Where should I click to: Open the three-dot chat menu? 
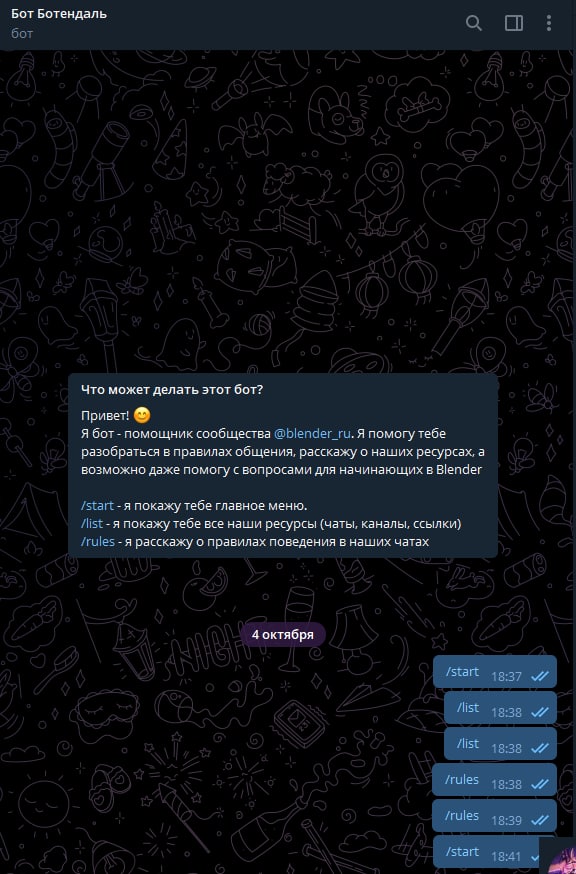[549, 23]
